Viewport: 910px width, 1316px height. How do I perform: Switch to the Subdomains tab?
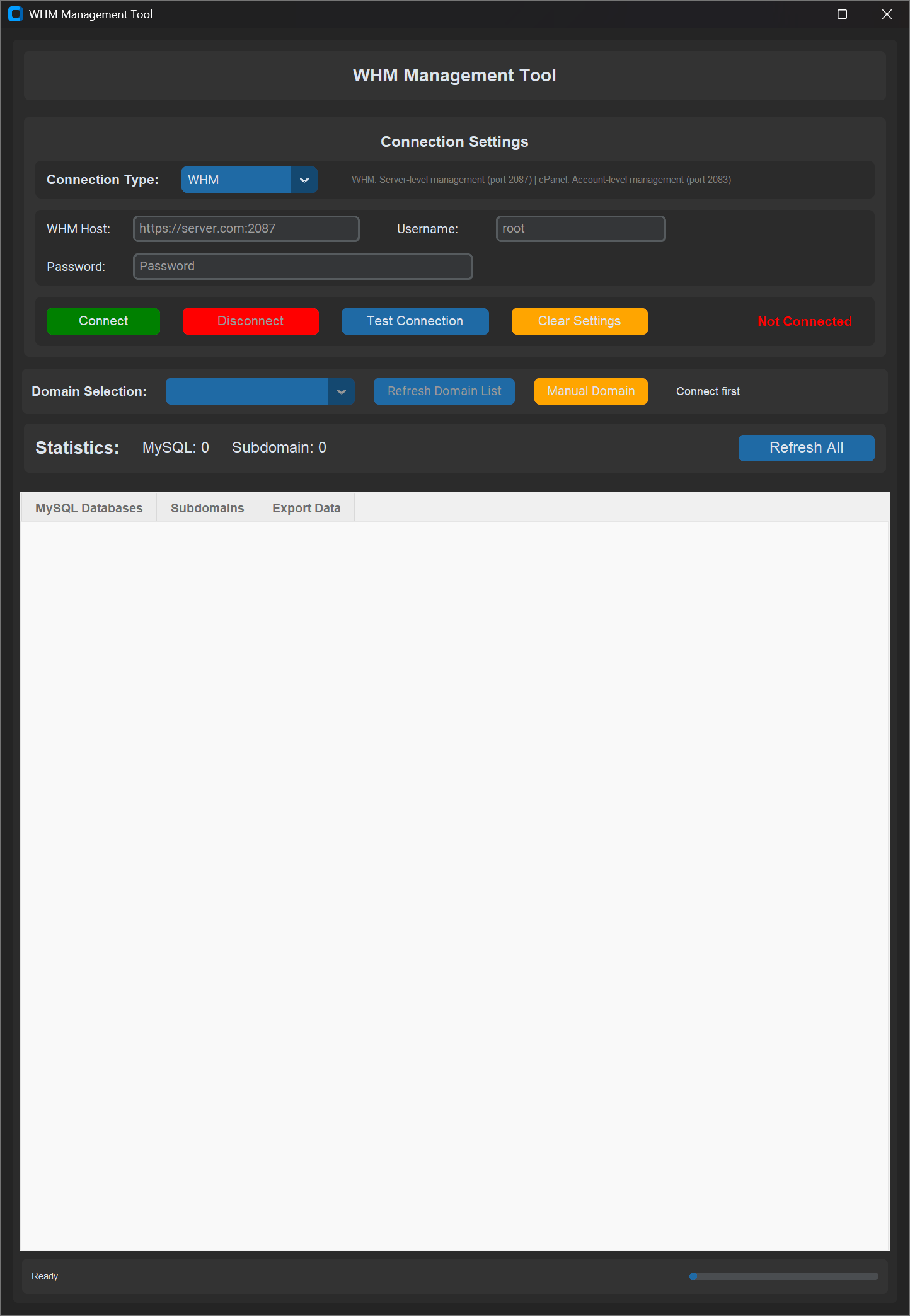coord(207,508)
